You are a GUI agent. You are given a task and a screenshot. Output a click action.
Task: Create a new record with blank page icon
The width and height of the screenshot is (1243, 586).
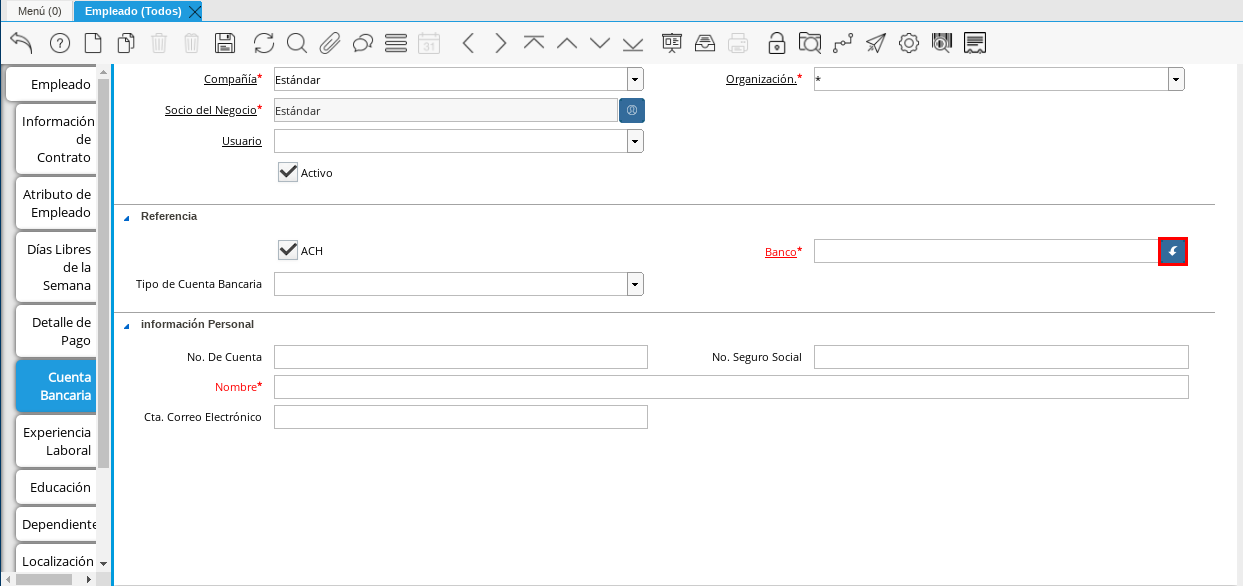coord(93,43)
